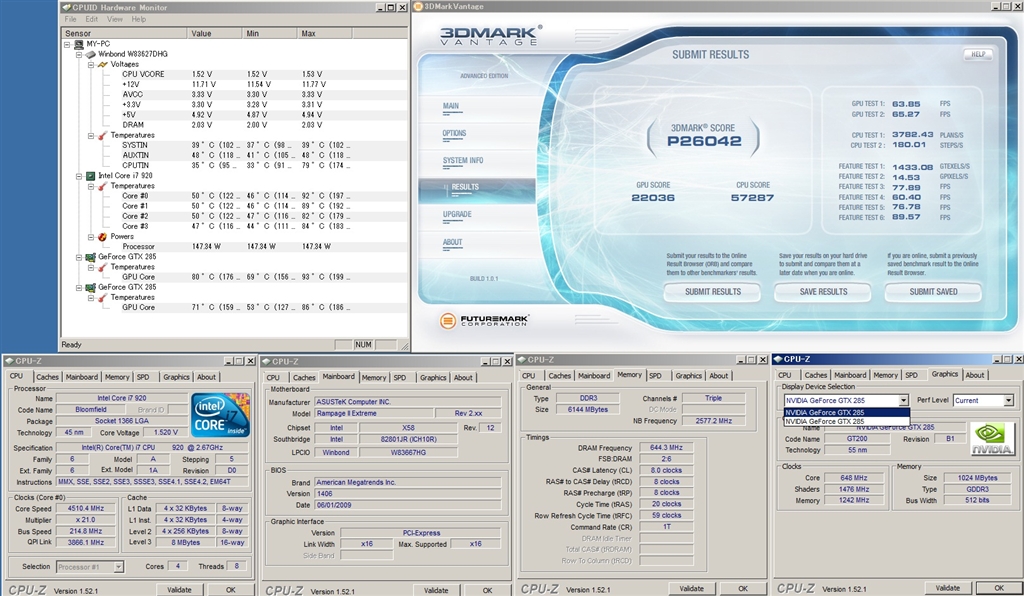Open Graphics tab in the CPU-Z Memory window

689,375
